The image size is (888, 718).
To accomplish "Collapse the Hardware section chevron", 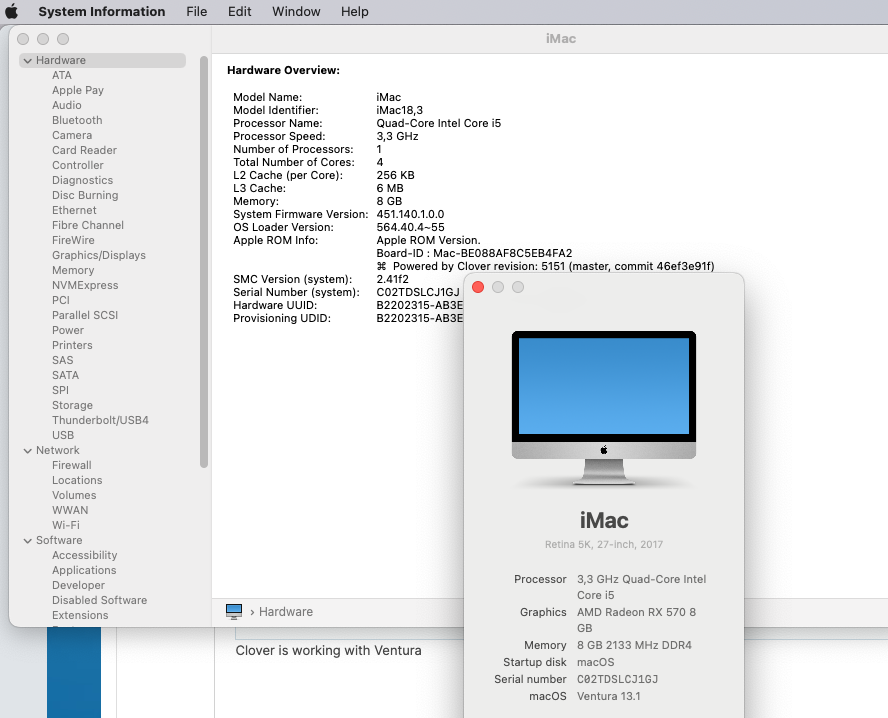I will tap(27, 61).
